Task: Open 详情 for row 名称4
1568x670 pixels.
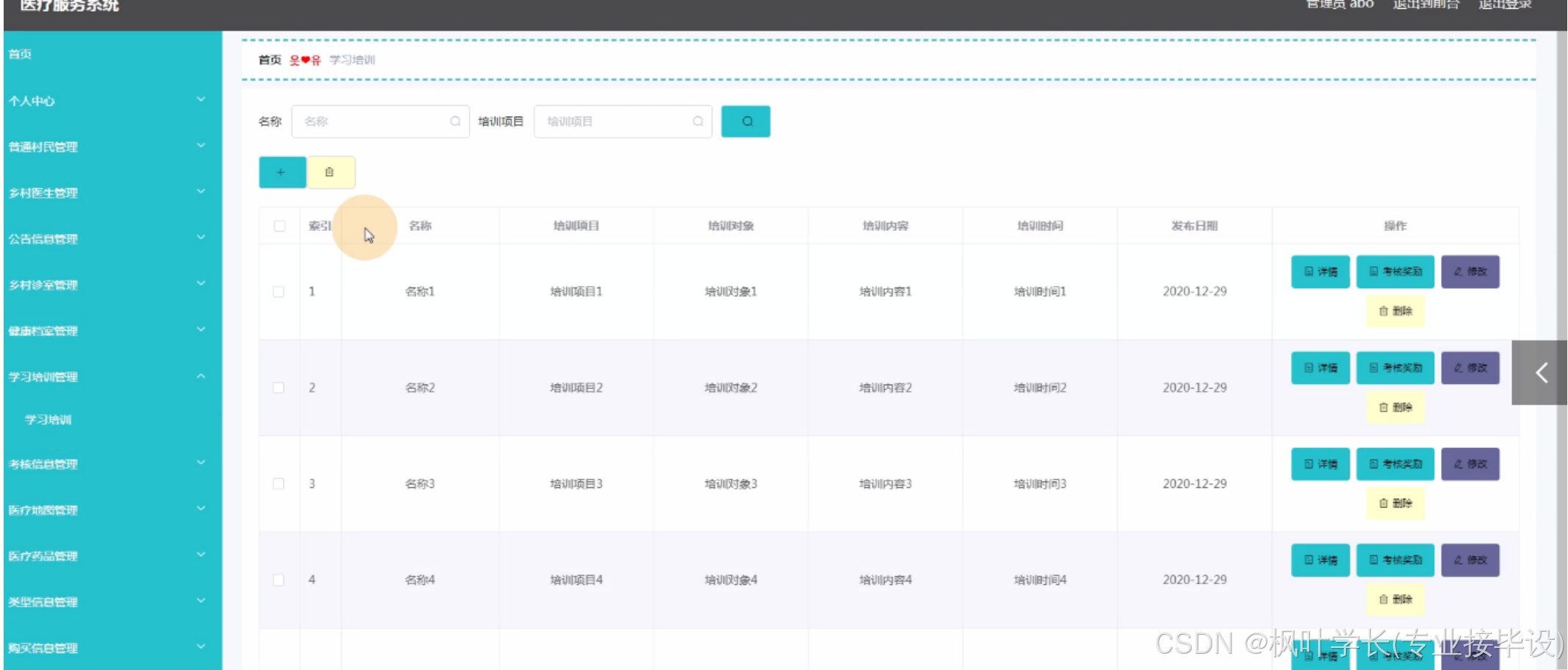Action: click(x=1320, y=560)
